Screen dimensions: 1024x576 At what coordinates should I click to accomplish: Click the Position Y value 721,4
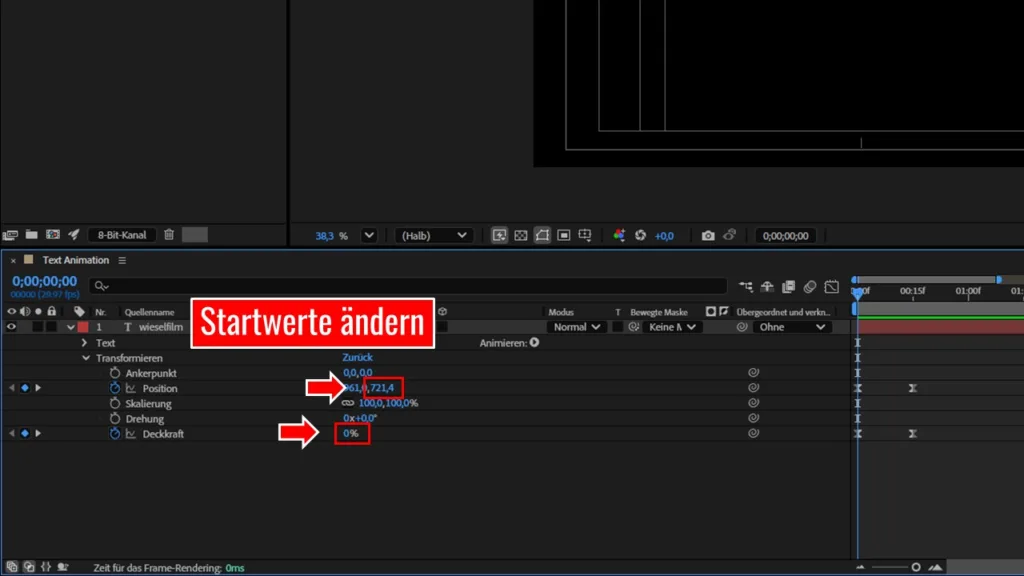[383, 388]
